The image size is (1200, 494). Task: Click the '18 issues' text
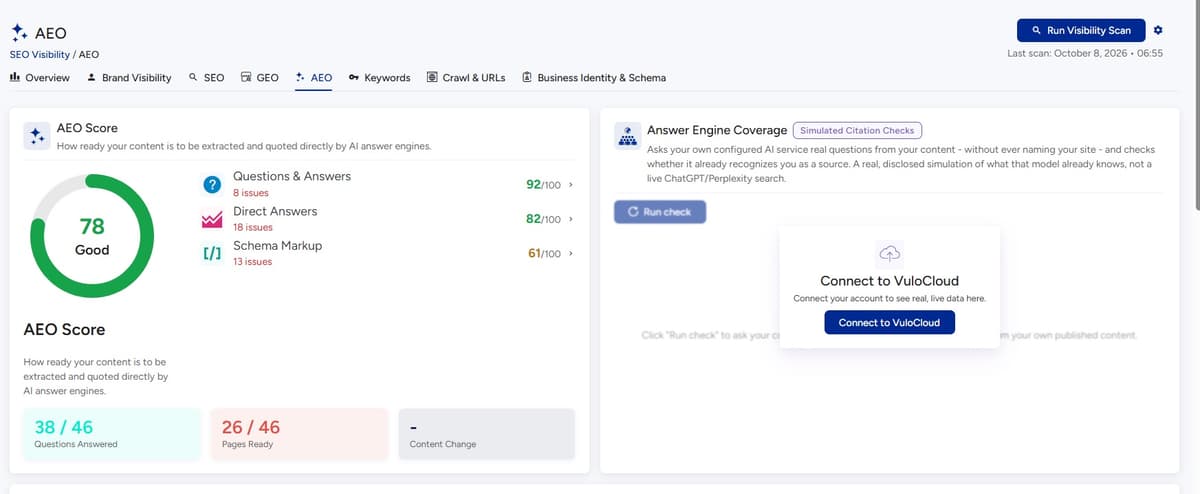click(253, 227)
